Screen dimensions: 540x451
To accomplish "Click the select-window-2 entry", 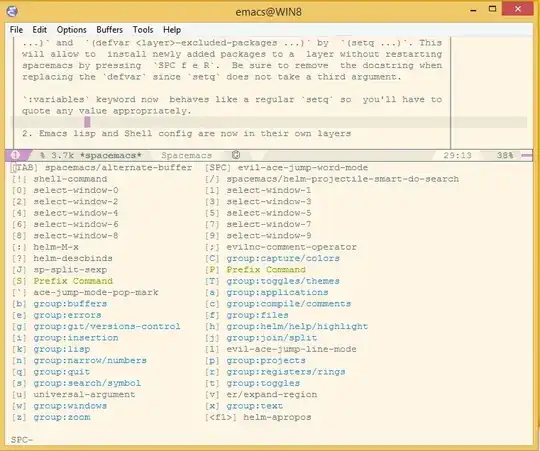I will [76, 202].
